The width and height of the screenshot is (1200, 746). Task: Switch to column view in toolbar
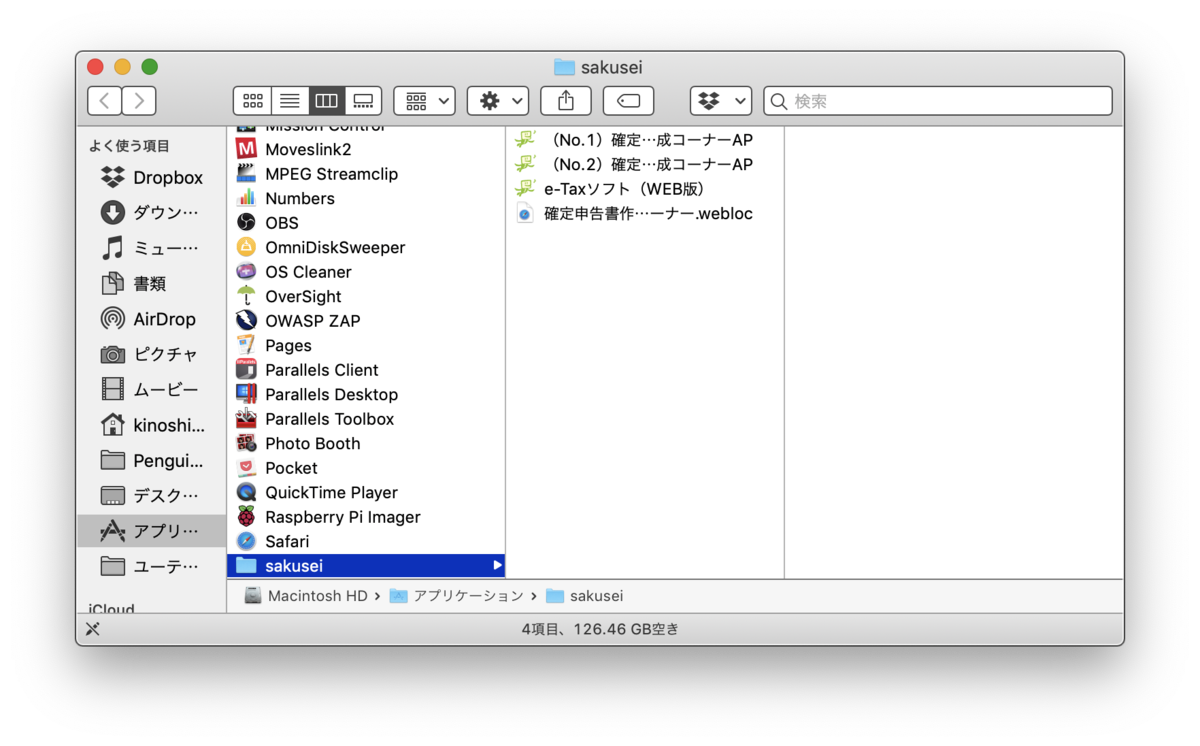327,101
